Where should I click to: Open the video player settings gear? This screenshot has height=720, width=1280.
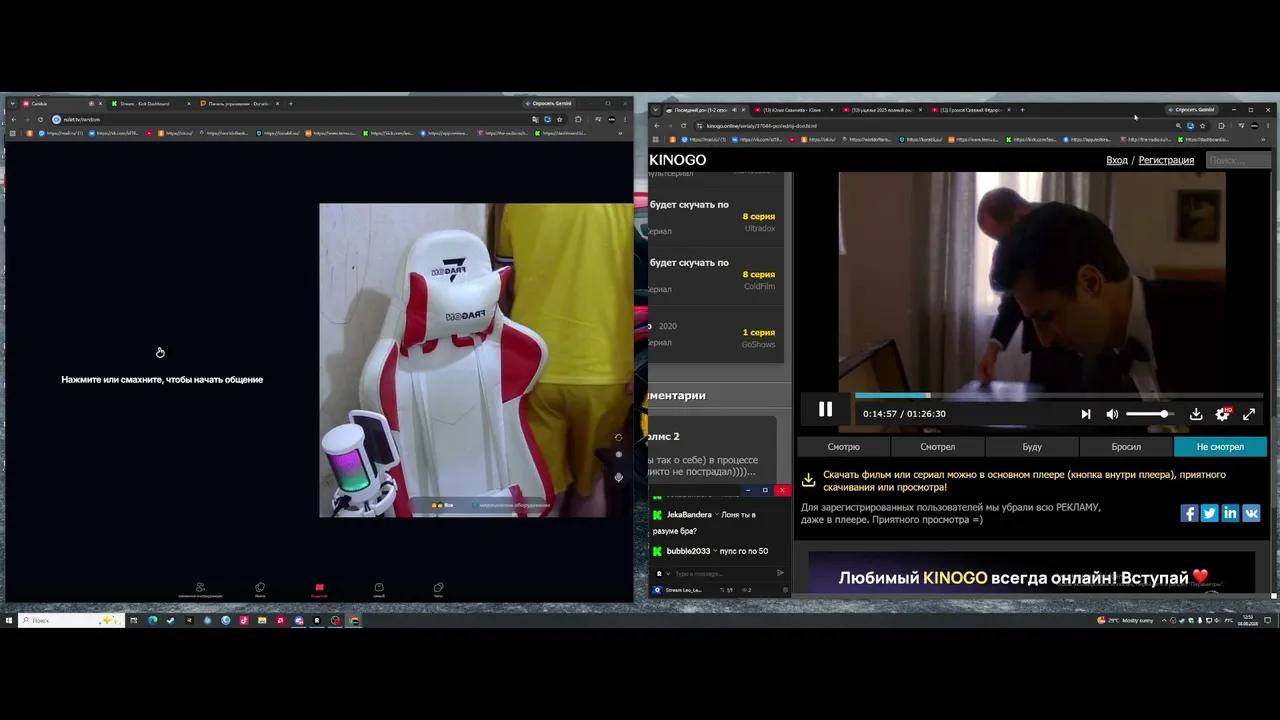[1222, 414]
